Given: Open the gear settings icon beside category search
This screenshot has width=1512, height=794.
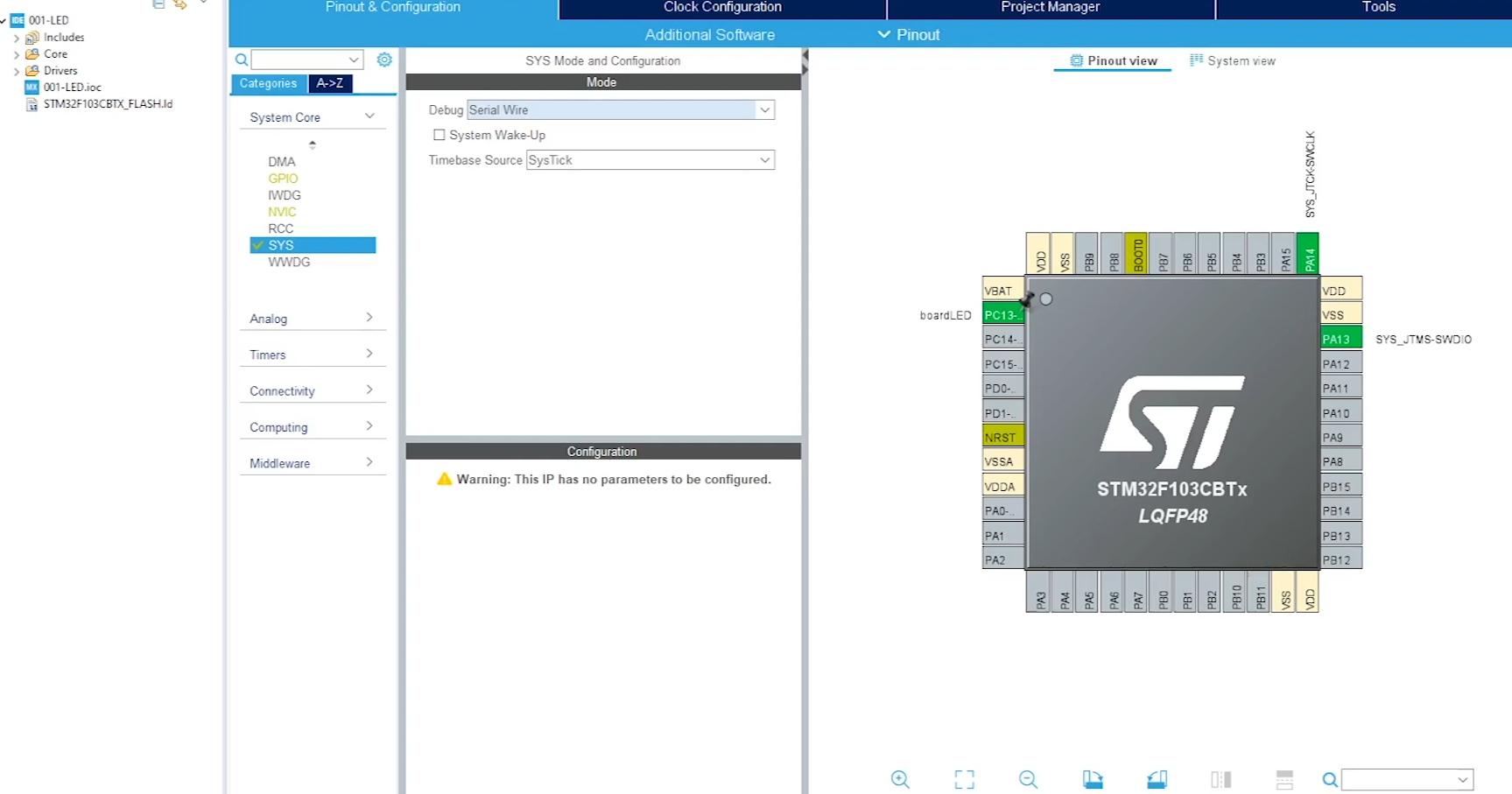Looking at the screenshot, I should (384, 60).
